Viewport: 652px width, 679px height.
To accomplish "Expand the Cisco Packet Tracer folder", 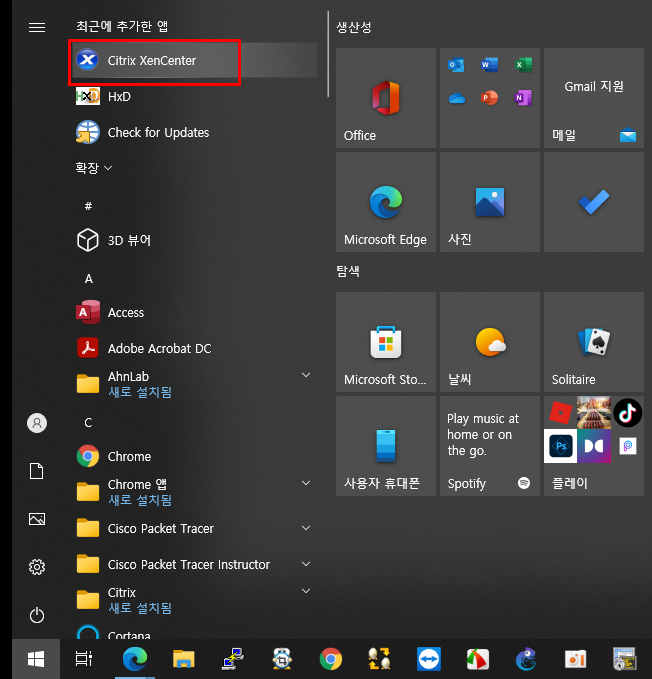I will [195, 528].
